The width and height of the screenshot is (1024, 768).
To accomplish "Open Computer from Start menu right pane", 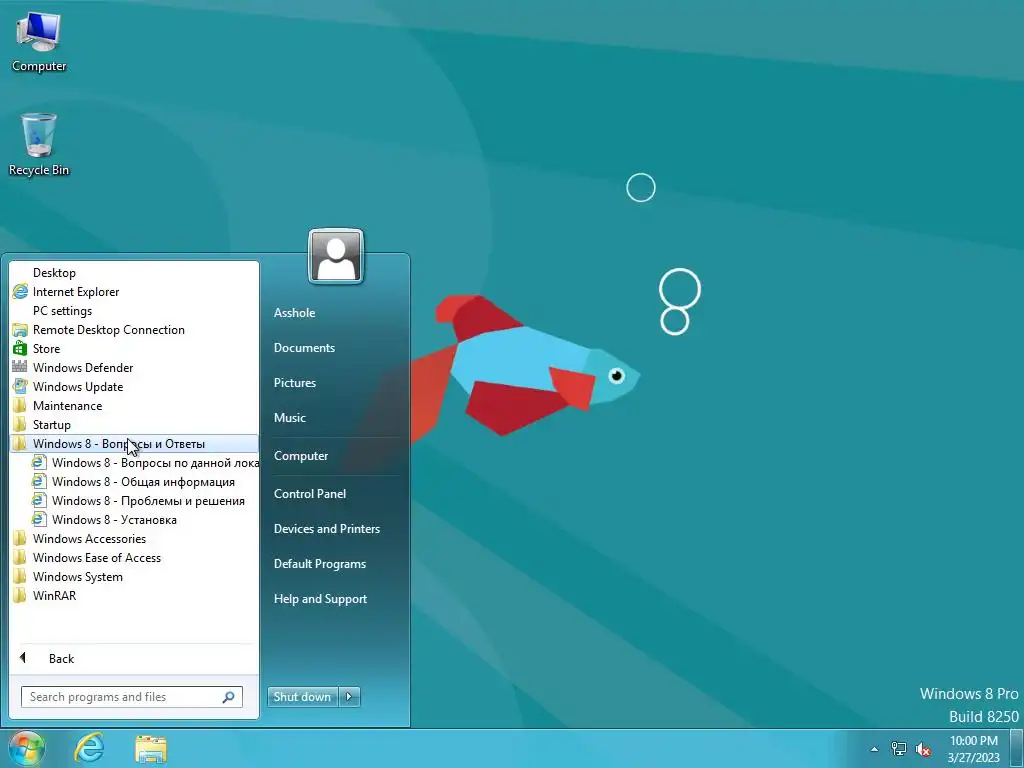I will click(x=301, y=456).
